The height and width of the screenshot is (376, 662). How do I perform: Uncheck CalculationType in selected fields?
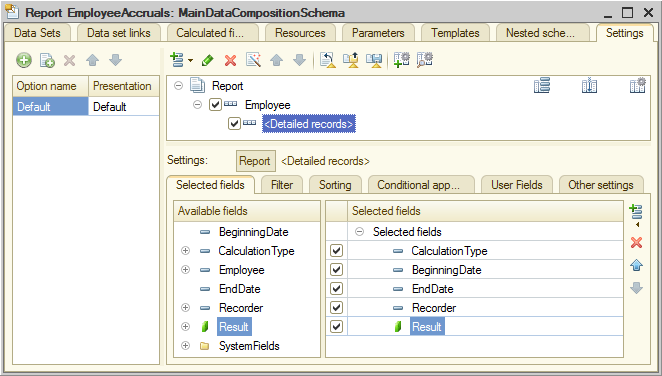336,251
